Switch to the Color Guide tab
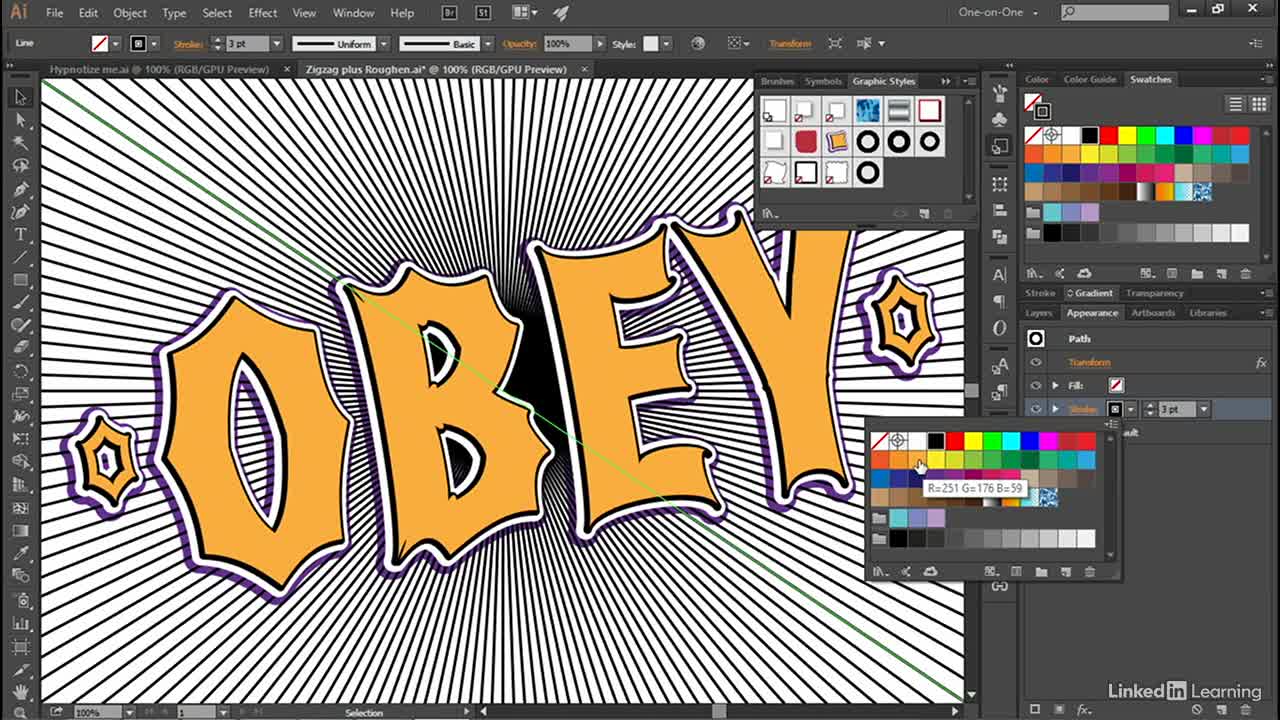 1089,79
